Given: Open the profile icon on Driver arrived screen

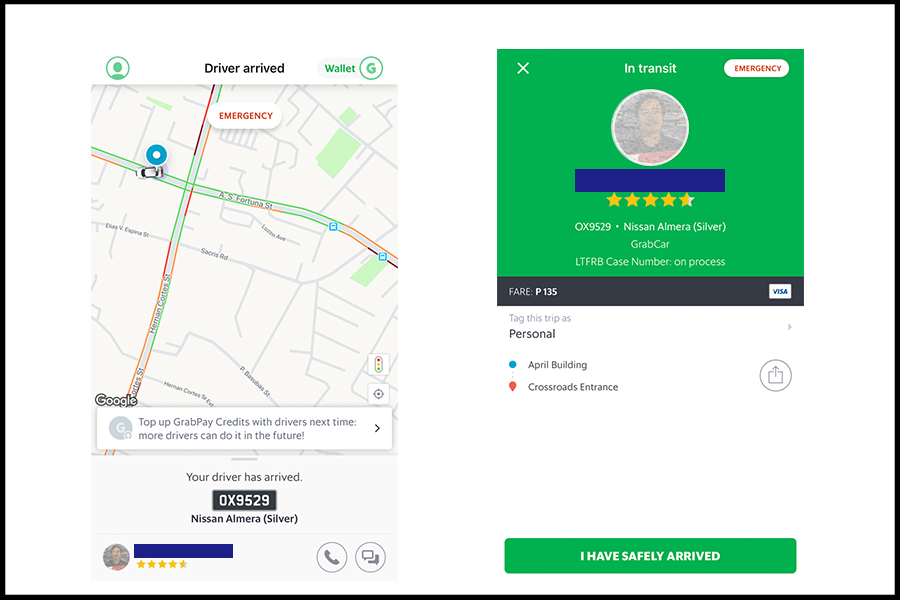Looking at the screenshot, I should (118, 68).
